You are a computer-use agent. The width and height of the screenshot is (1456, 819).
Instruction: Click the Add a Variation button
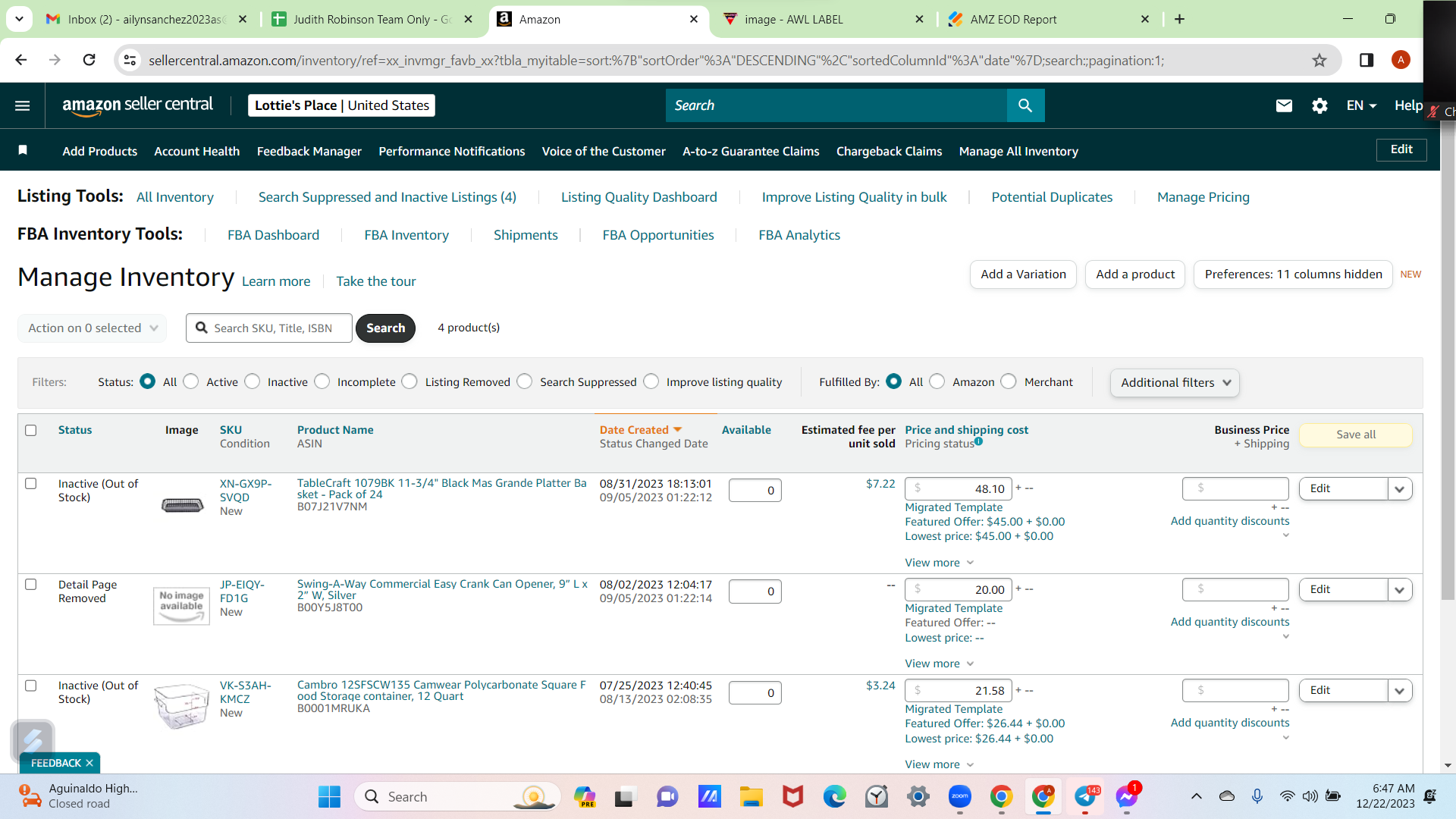click(x=1023, y=275)
